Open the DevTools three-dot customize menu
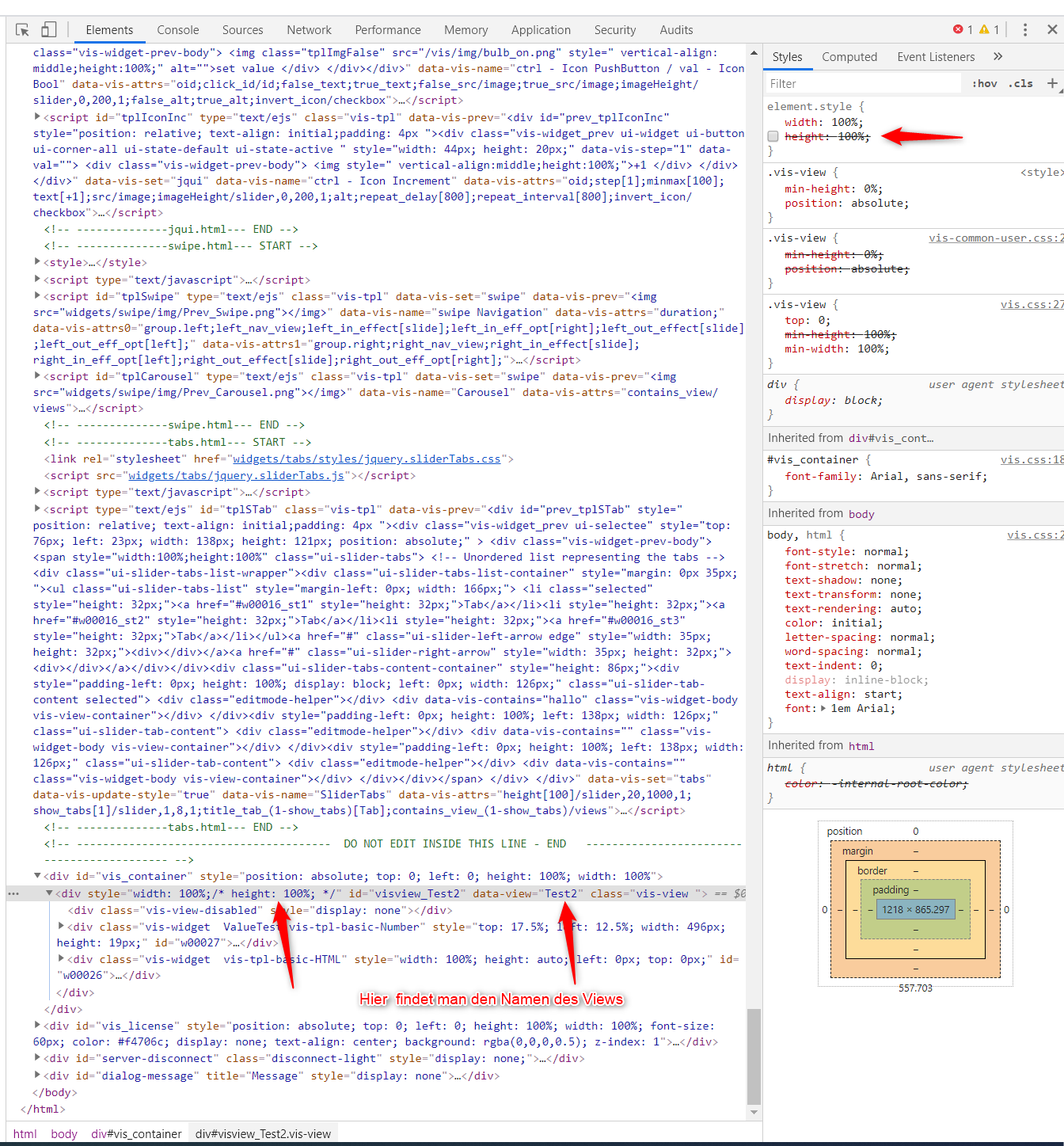Viewport: 1064px width, 1146px height. click(x=1025, y=30)
